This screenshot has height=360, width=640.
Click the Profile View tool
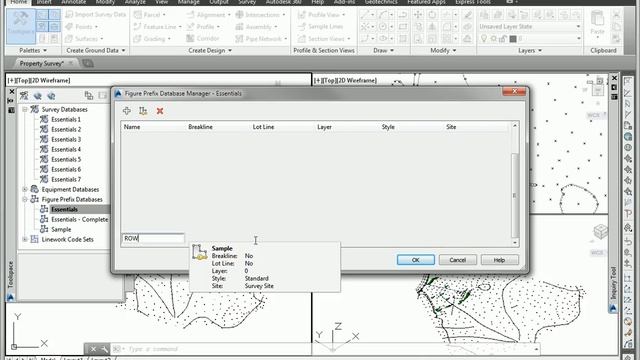[321, 15]
